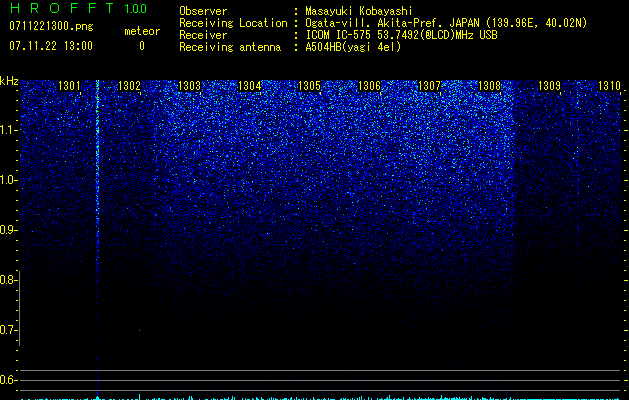Click the 1301 time marker
Viewport: 629px width, 400px height.
pos(69,86)
